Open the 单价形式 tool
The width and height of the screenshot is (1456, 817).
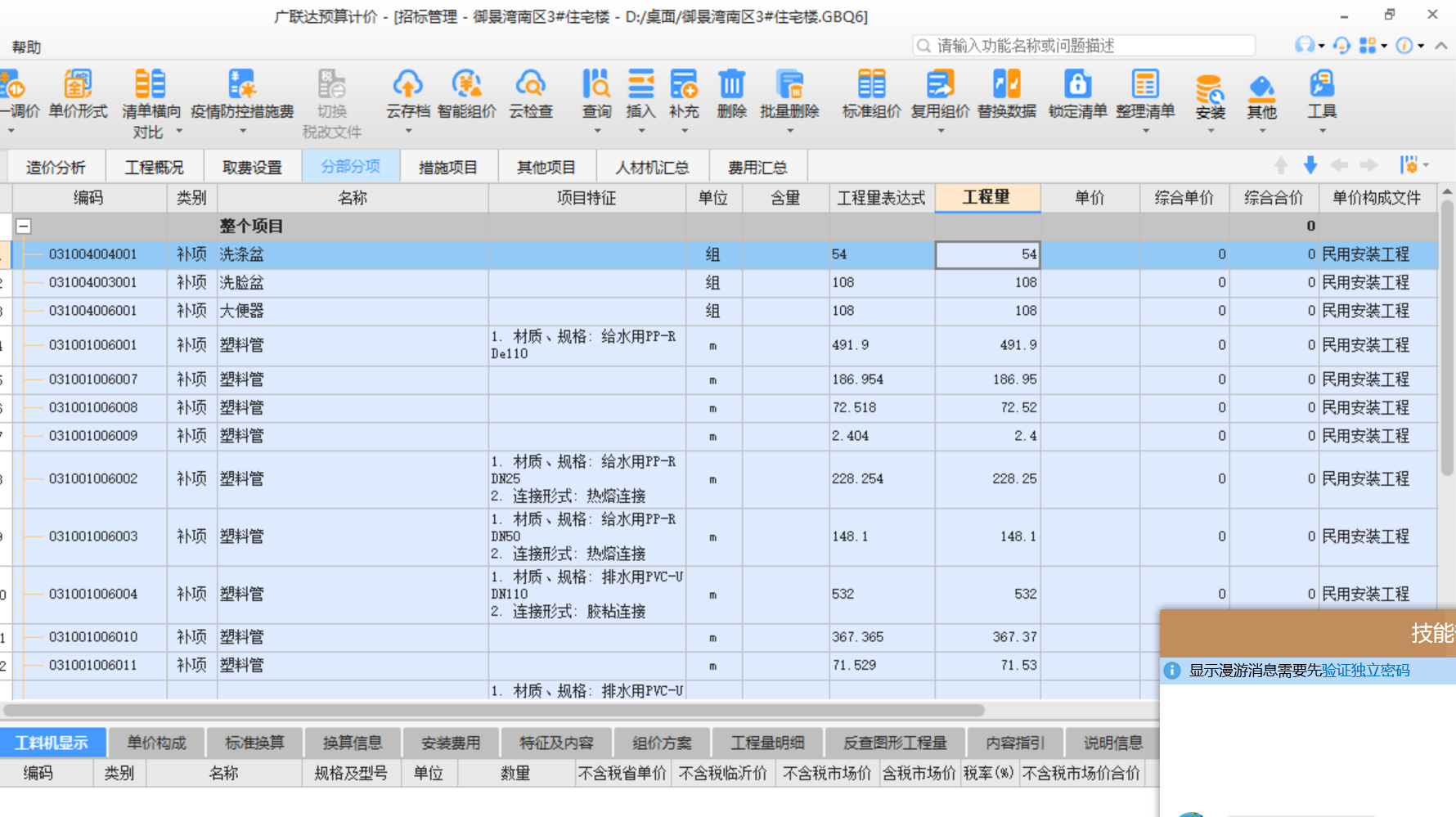[78, 94]
